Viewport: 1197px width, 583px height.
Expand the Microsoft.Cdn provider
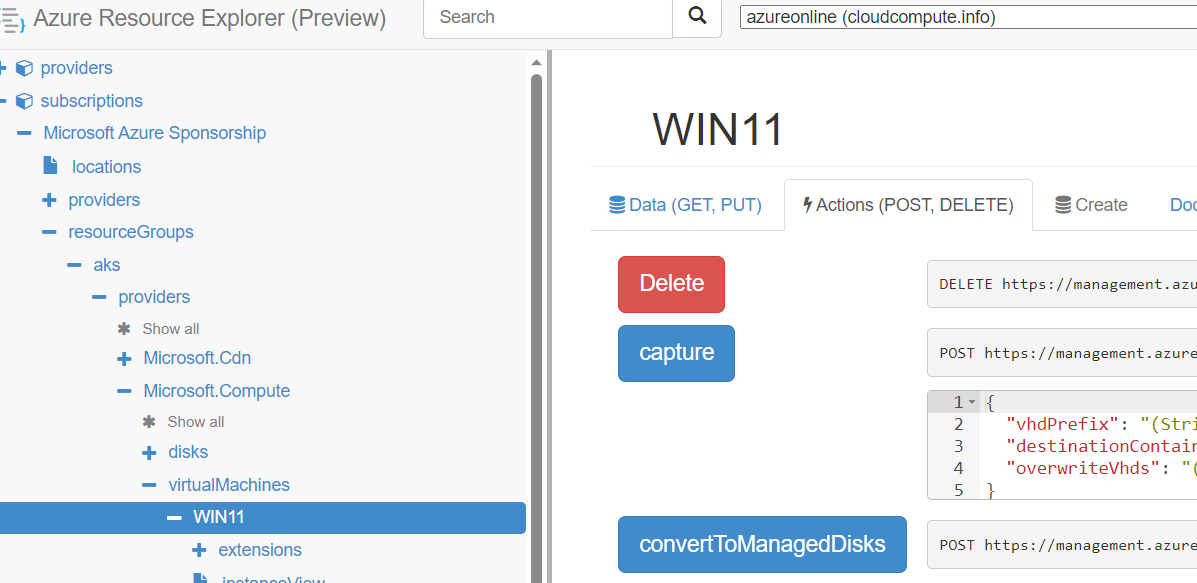tap(124, 359)
